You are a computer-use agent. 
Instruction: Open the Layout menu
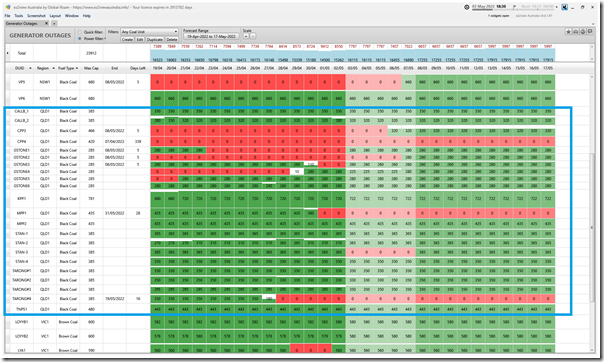tap(55, 16)
